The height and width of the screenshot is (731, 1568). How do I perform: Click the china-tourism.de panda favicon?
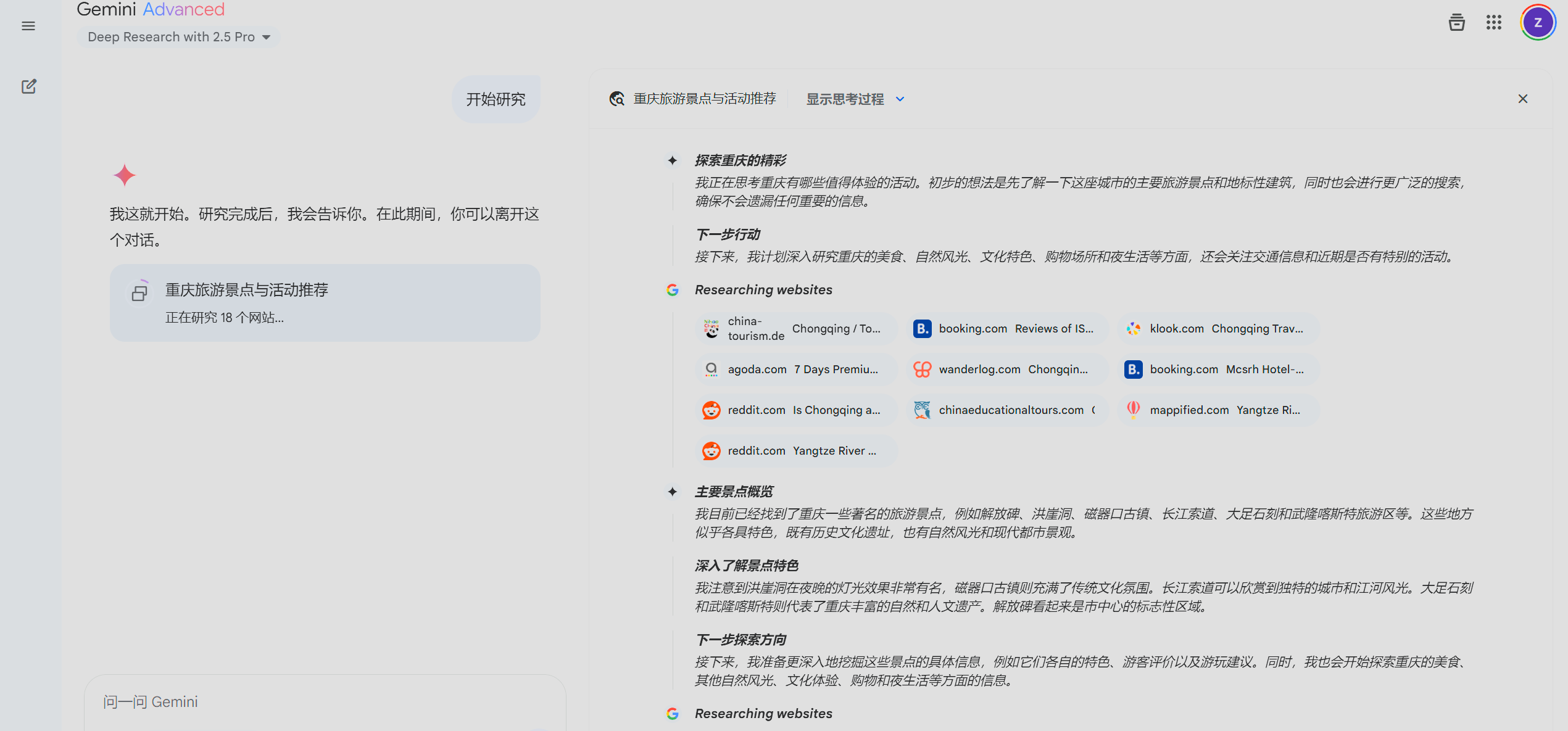[x=711, y=329]
